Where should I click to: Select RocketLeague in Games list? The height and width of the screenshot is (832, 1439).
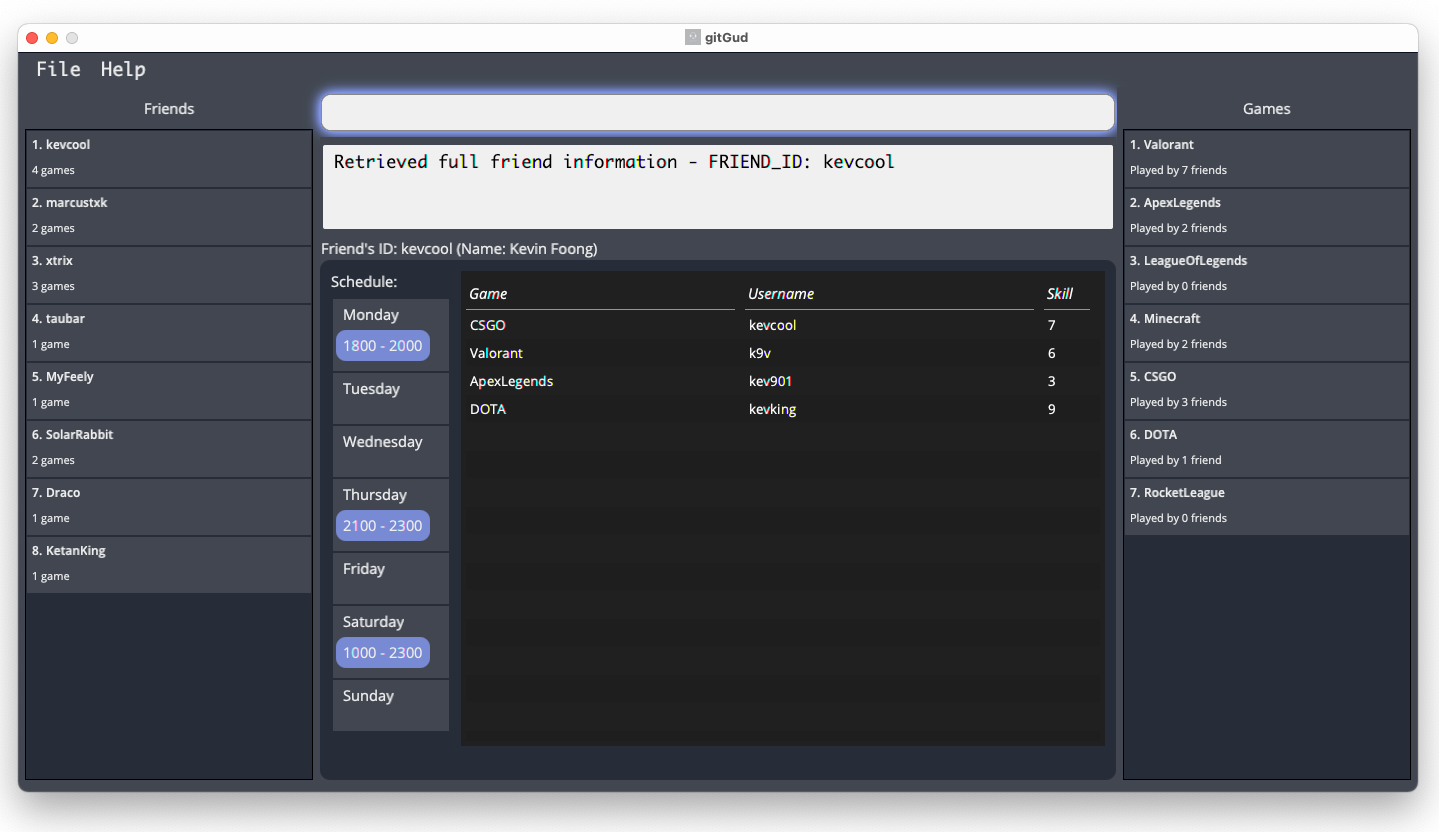coord(1267,506)
